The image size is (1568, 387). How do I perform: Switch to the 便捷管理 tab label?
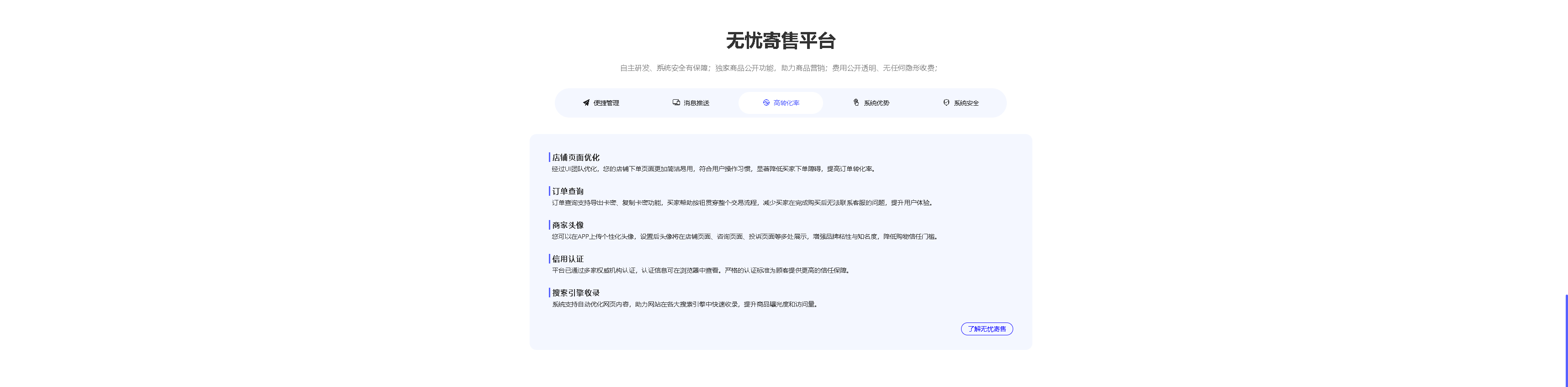point(606,103)
